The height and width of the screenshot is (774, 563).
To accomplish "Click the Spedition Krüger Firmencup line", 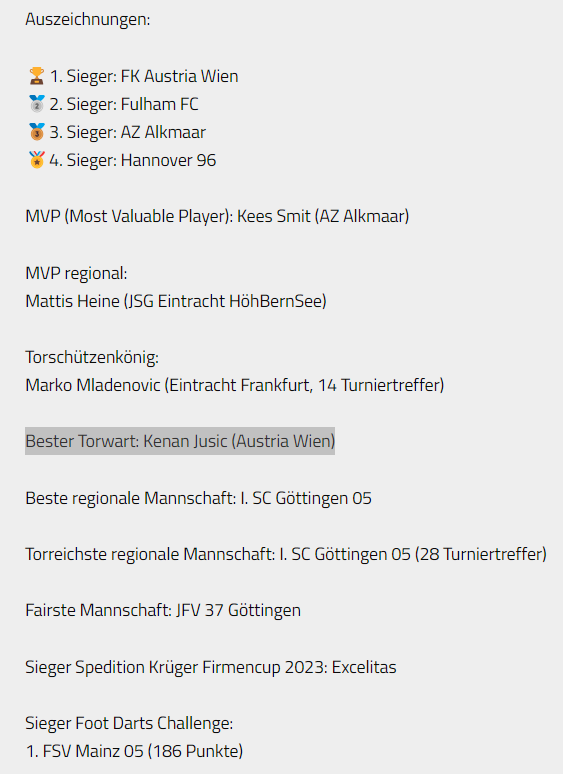I will pos(211,667).
